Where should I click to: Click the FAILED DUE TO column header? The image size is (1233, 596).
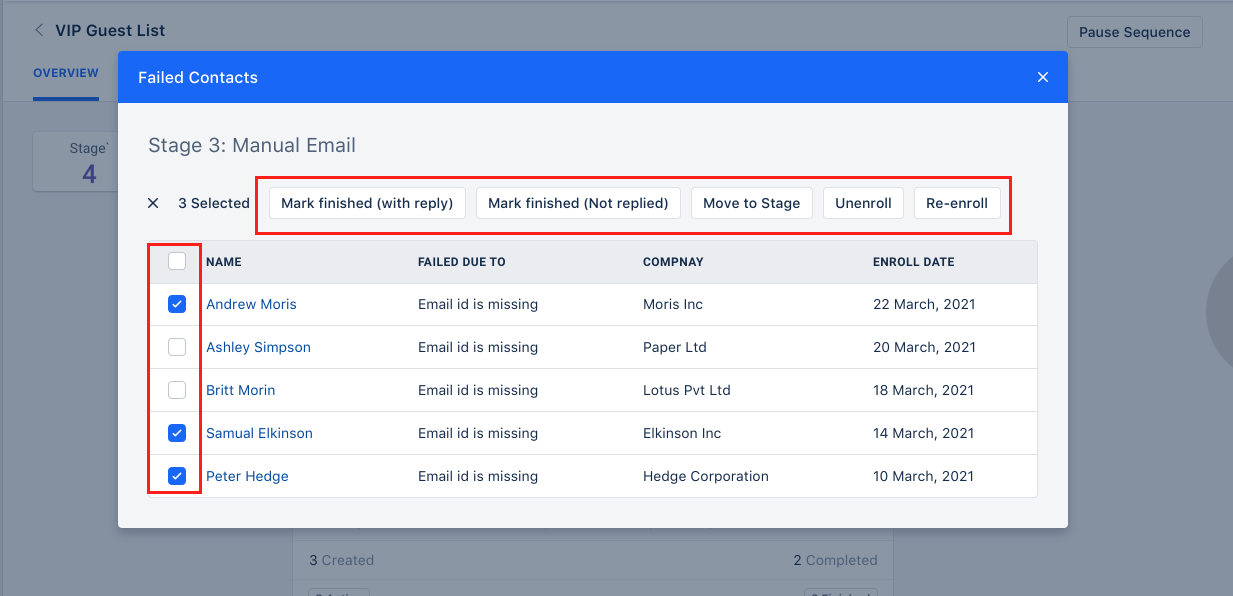click(x=462, y=262)
